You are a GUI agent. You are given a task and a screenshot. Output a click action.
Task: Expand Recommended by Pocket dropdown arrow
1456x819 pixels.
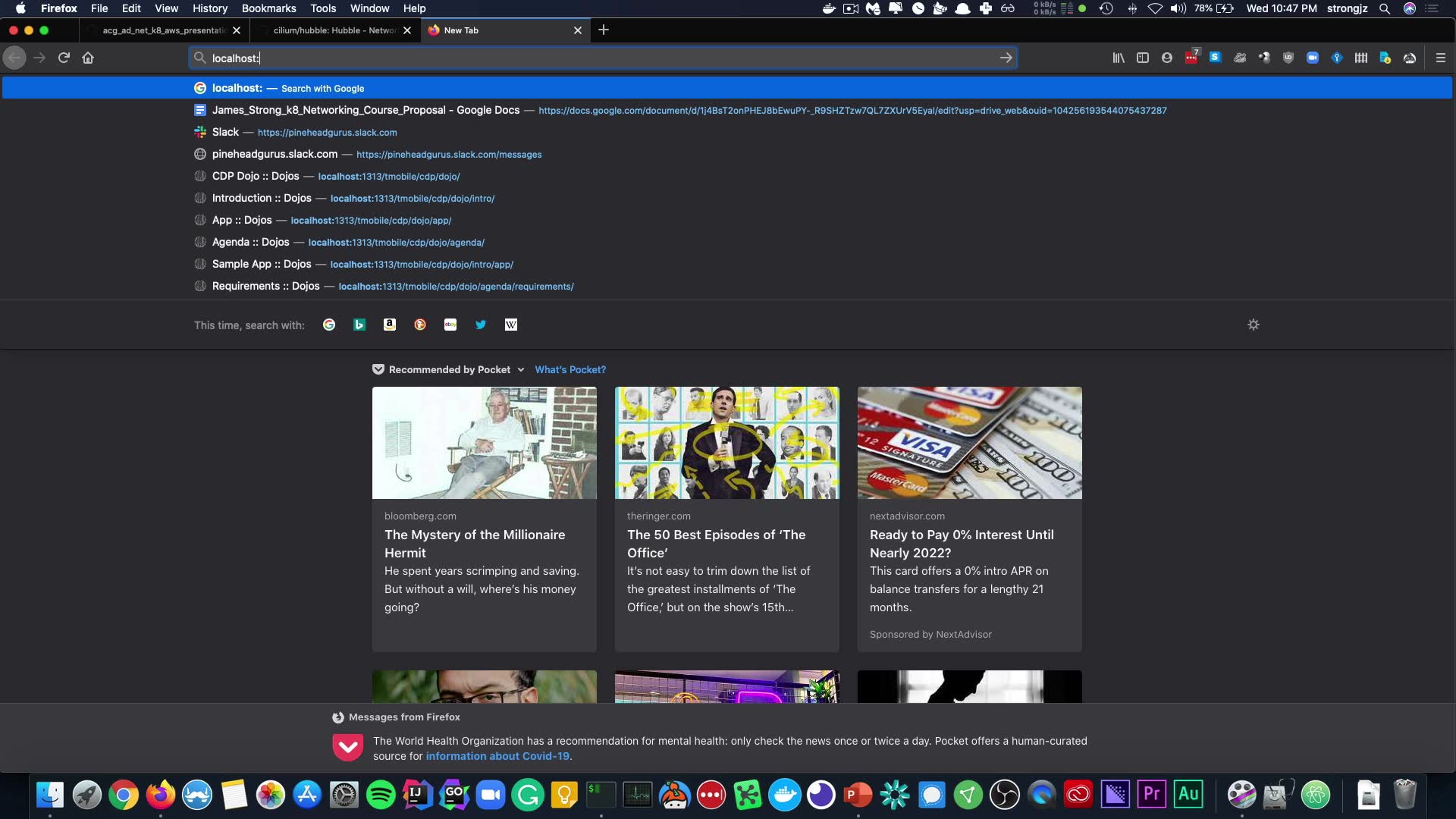click(x=521, y=370)
